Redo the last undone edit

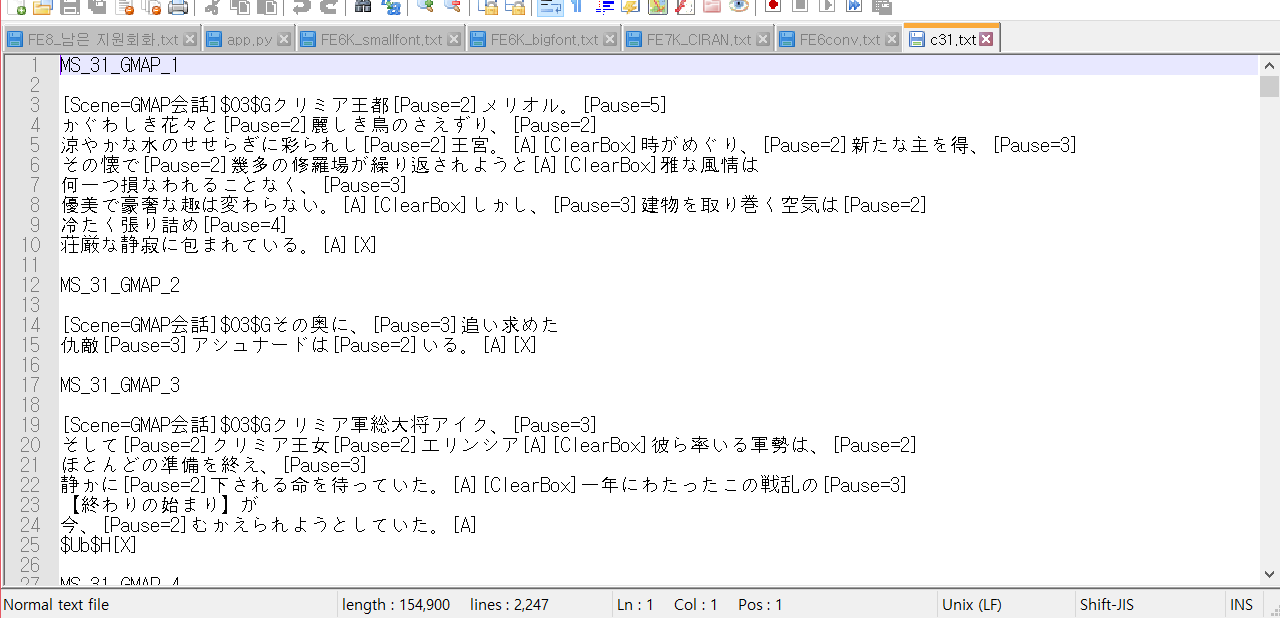click(328, 7)
